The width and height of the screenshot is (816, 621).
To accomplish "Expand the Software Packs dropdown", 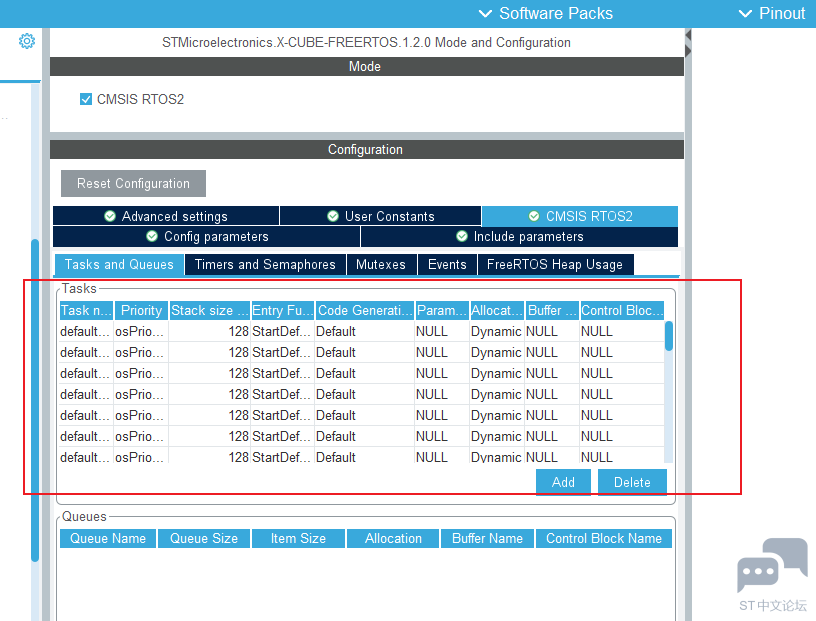I will 545,13.
